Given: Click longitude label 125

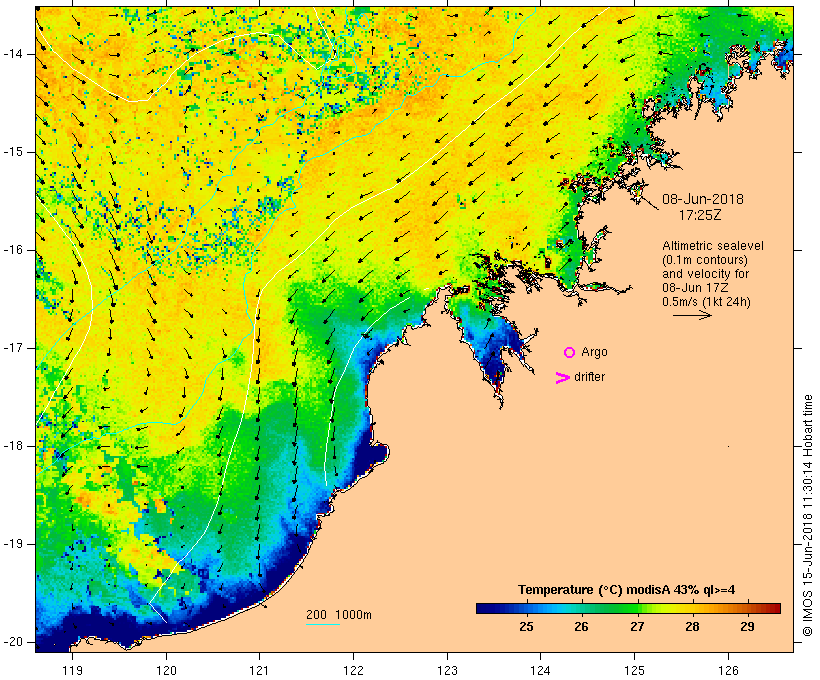Looking at the screenshot, I should [x=635, y=670].
